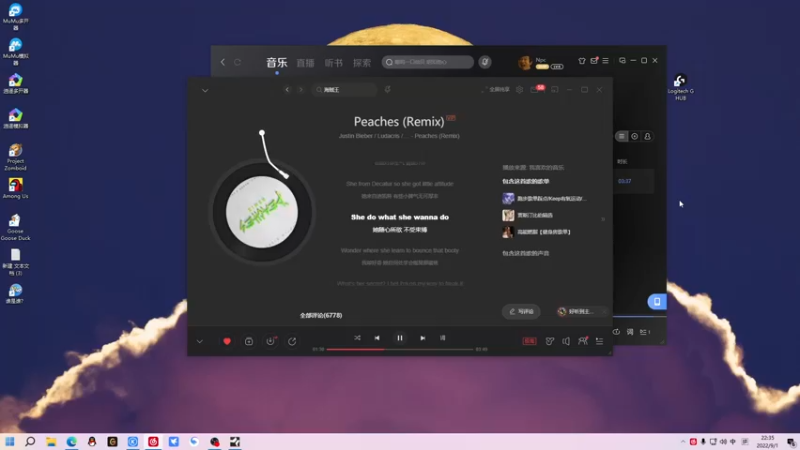Open first playlist containing this song
The height and width of the screenshot is (450, 800).
click(x=544, y=198)
